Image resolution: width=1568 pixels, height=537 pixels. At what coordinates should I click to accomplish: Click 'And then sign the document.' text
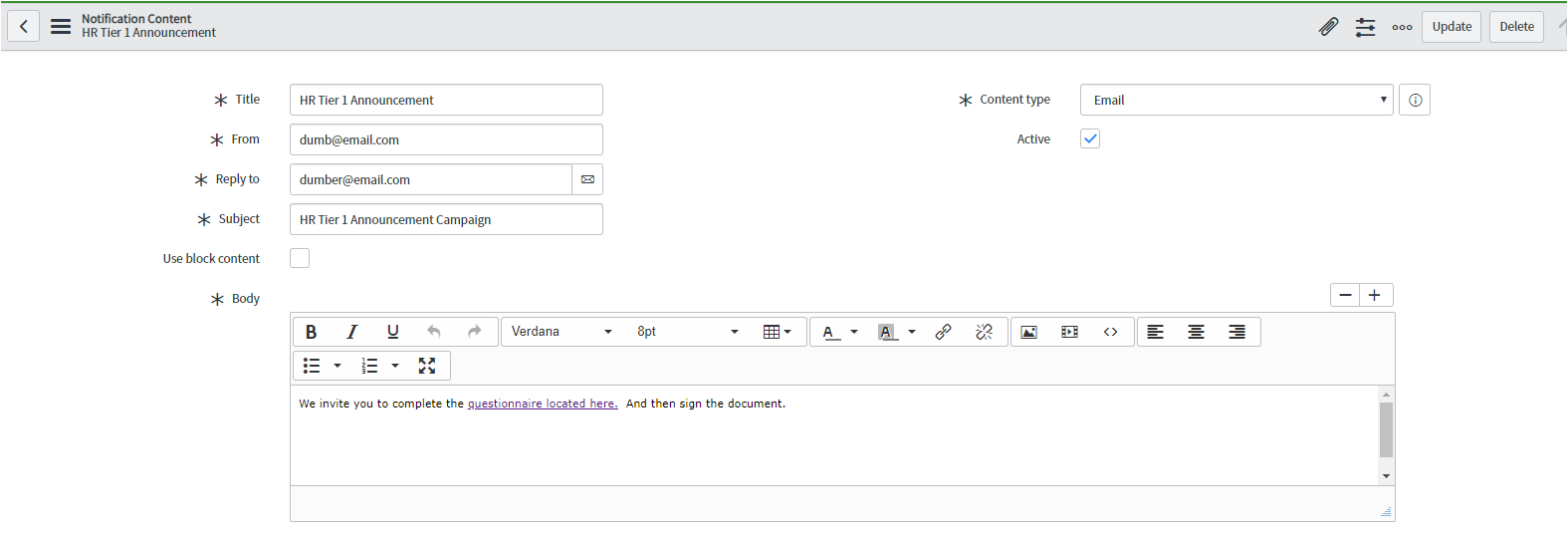(706, 403)
